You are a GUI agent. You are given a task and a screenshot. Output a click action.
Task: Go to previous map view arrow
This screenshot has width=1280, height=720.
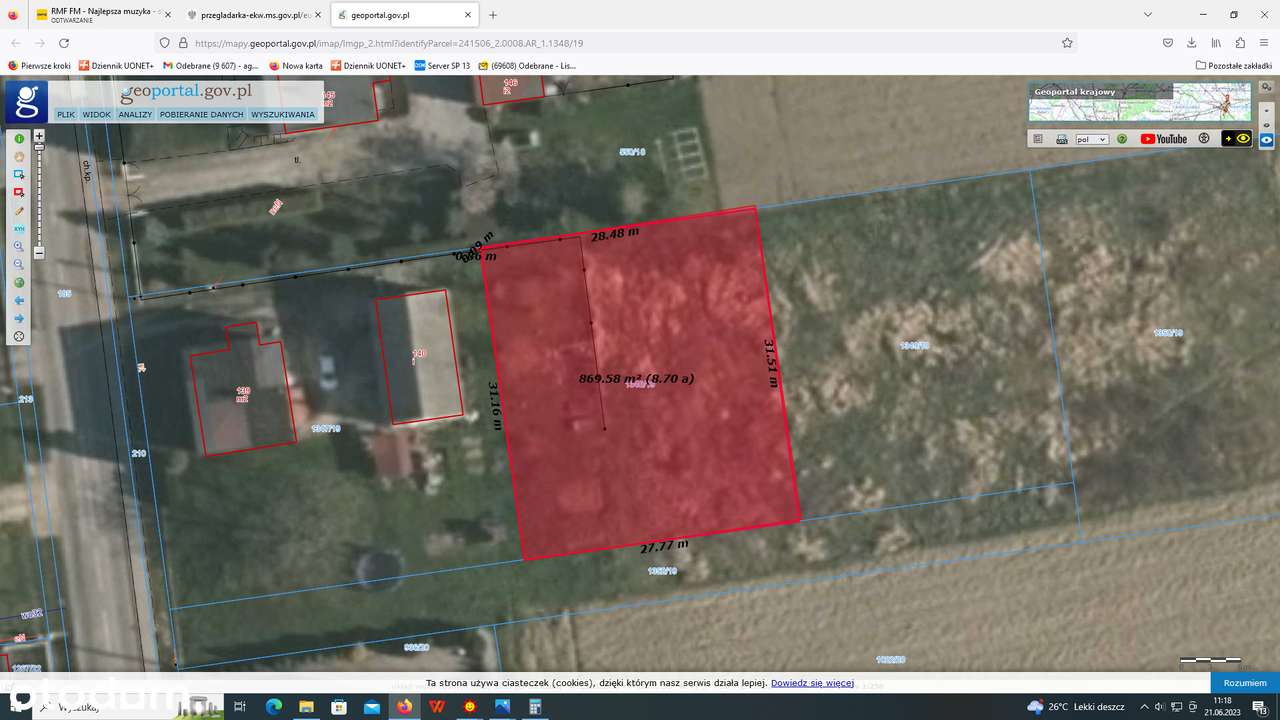(x=19, y=300)
